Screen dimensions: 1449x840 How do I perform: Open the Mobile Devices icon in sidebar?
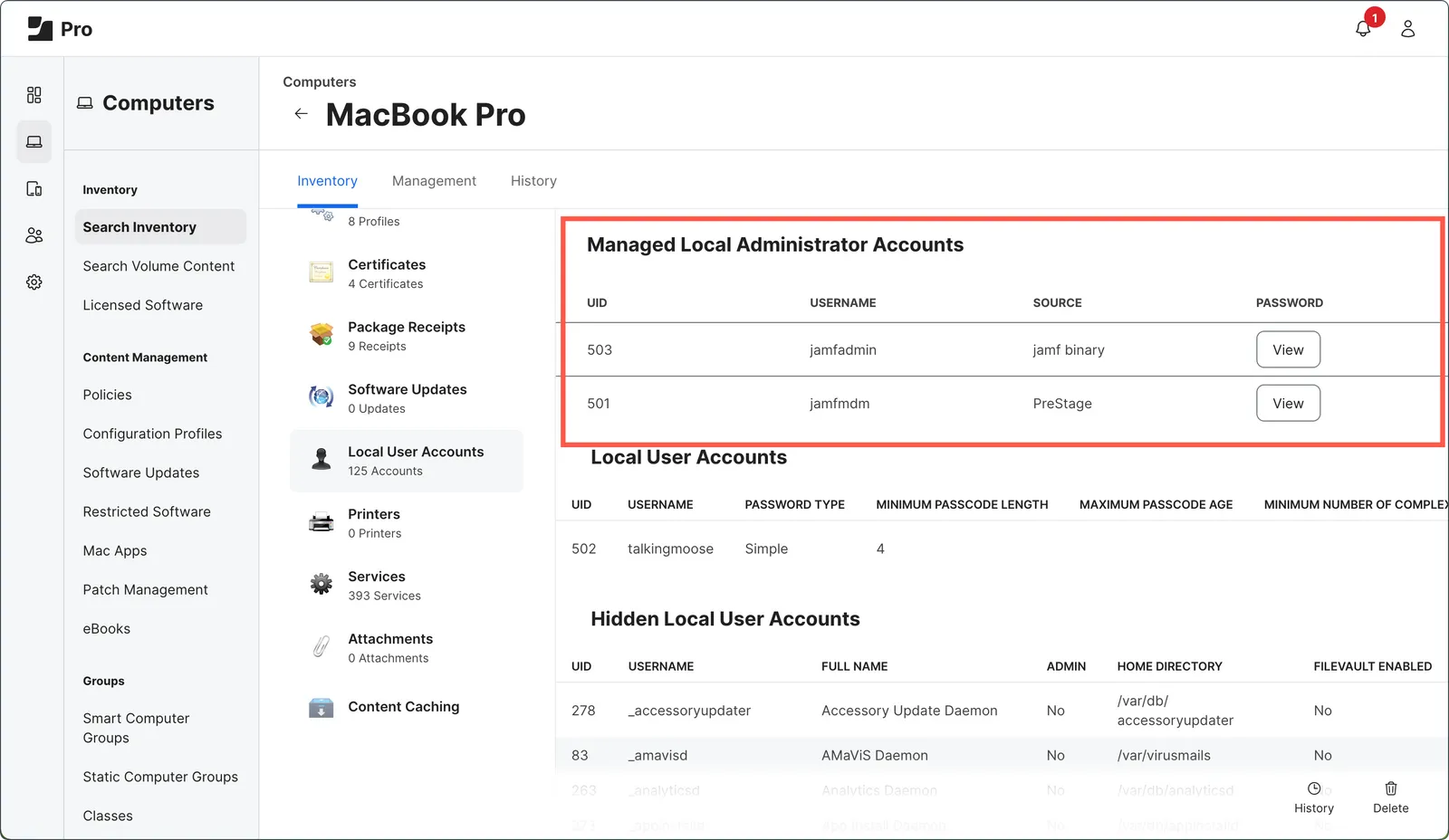point(34,188)
